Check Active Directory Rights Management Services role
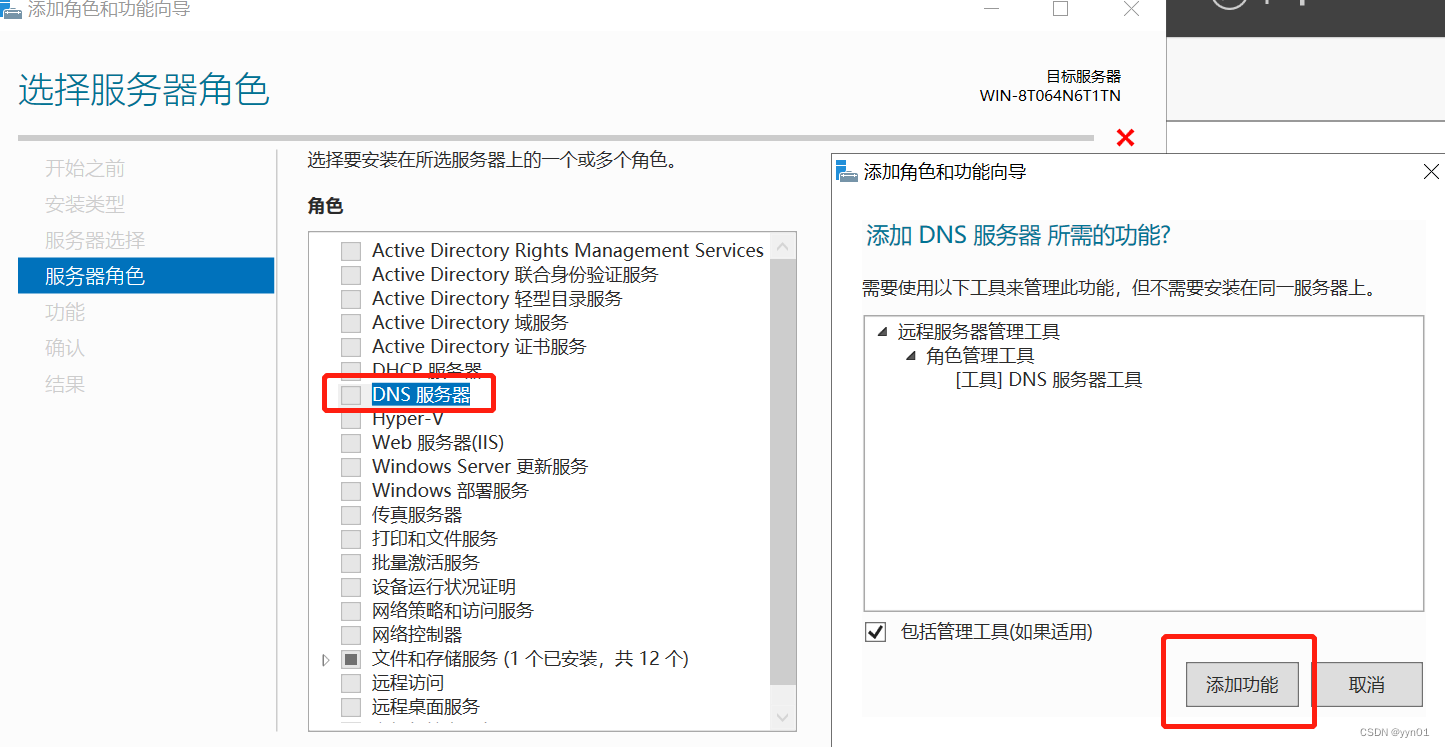 click(x=350, y=251)
